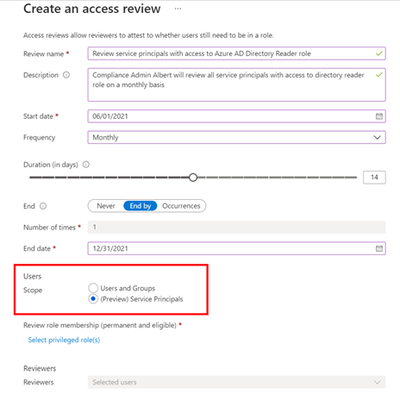The height and width of the screenshot is (400, 400).
Task: Open the Start date calendar picker
Action: click(x=379, y=116)
